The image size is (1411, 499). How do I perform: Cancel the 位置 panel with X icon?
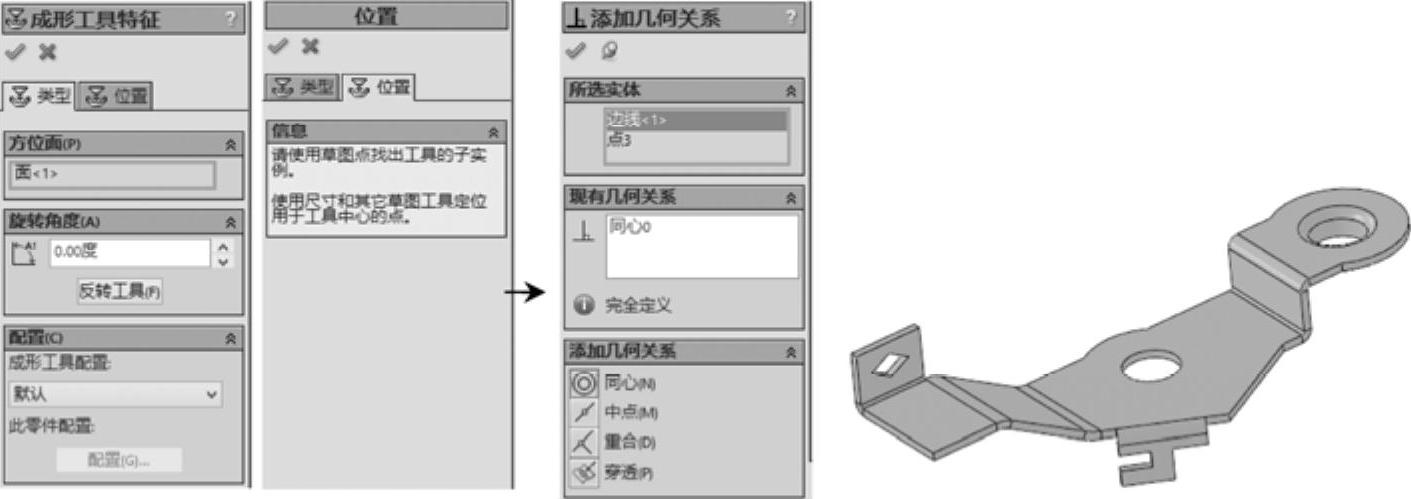coord(311,46)
